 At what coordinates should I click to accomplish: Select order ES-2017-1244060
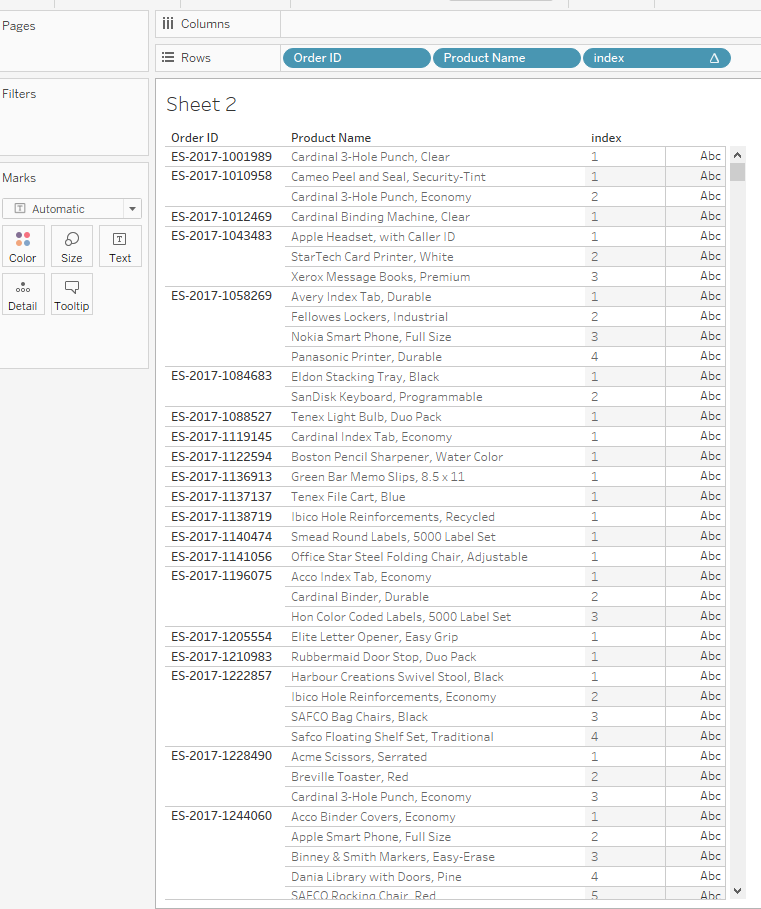(x=221, y=816)
